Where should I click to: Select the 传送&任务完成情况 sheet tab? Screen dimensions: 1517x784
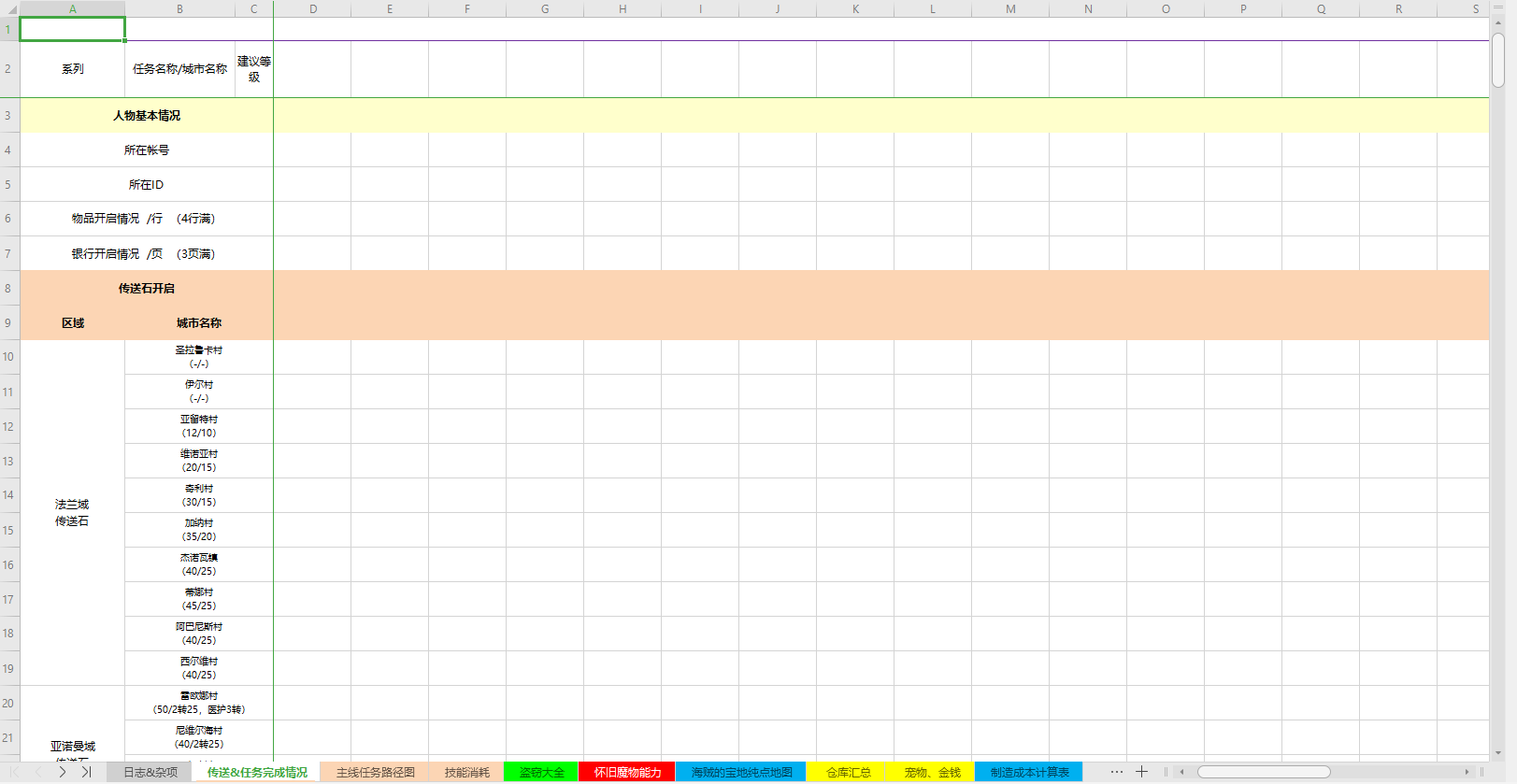pyautogui.click(x=257, y=772)
